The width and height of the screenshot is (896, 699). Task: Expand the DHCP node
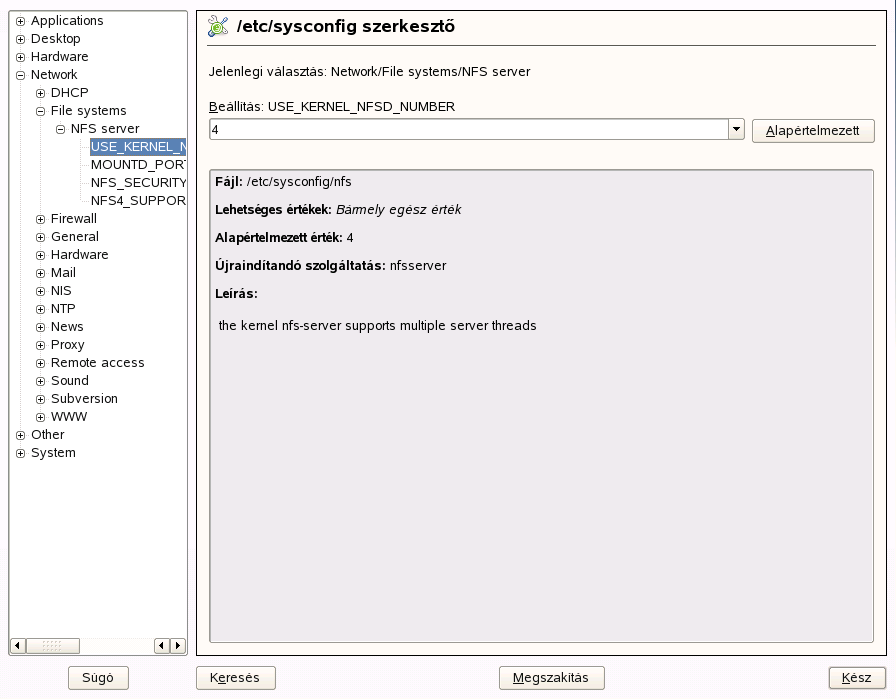tap(39, 92)
